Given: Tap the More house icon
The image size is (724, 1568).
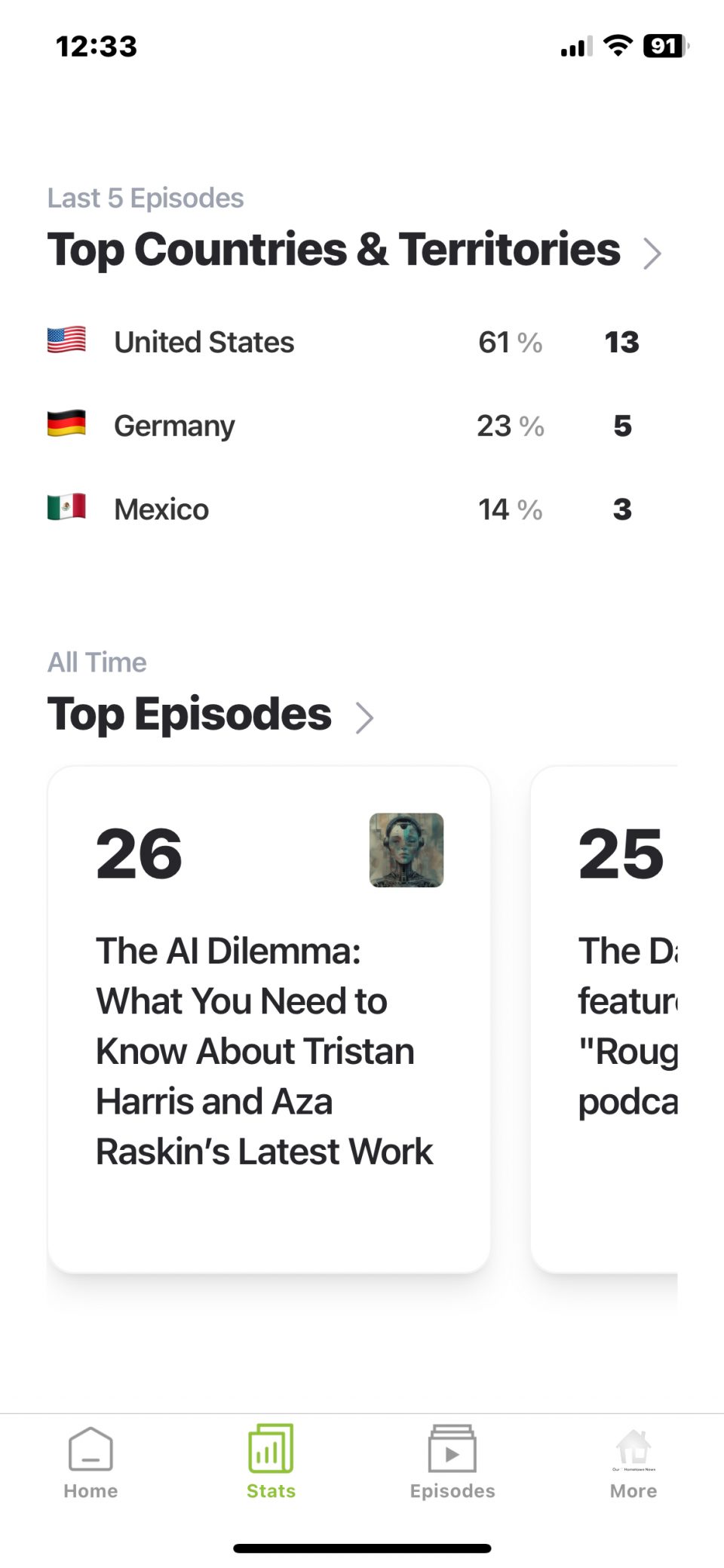Looking at the screenshot, I should (x=633, y=1449).
